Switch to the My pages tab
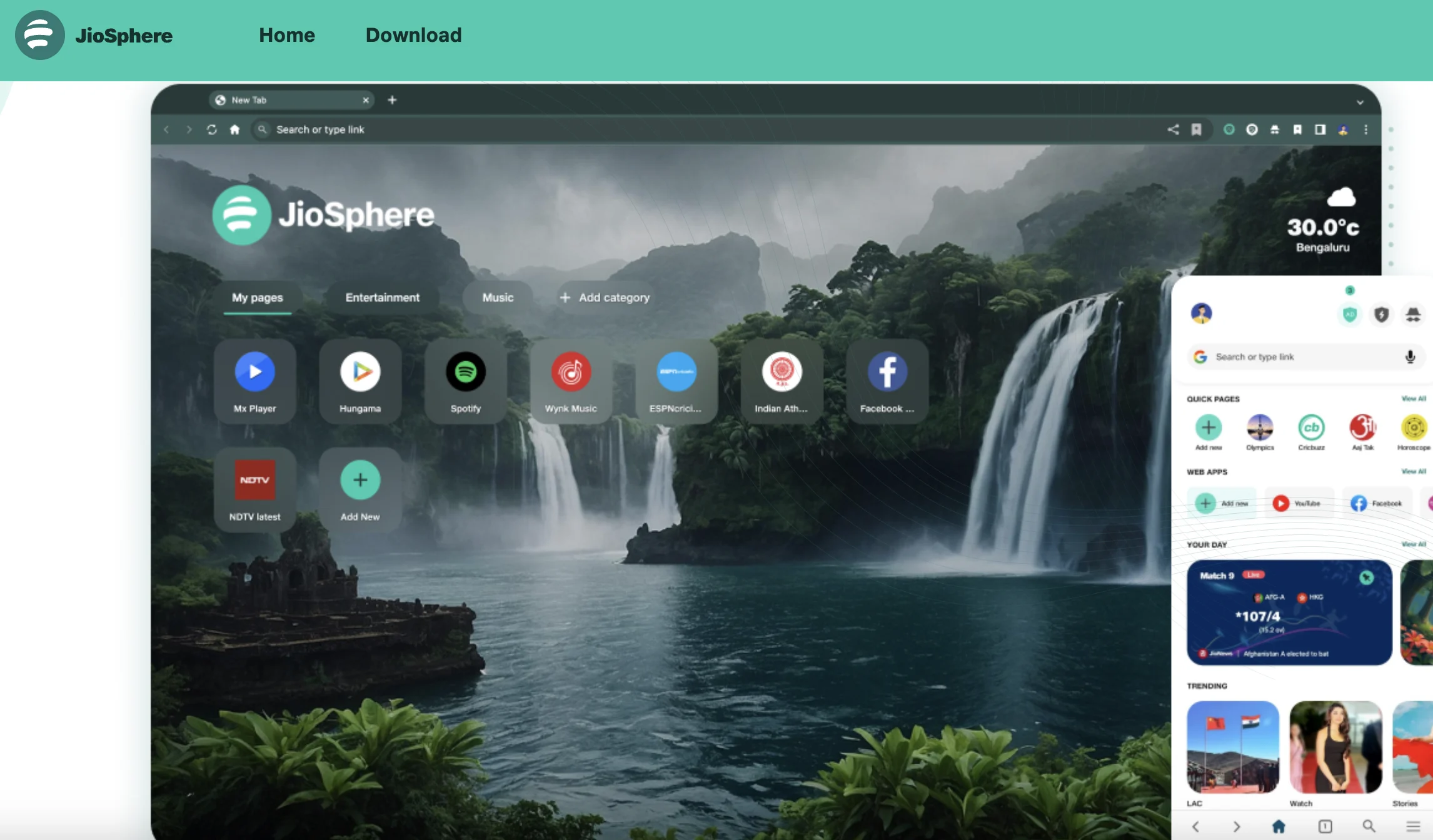Image resolution: width=1433 pixels, height=840 pixels. point(258,297)
